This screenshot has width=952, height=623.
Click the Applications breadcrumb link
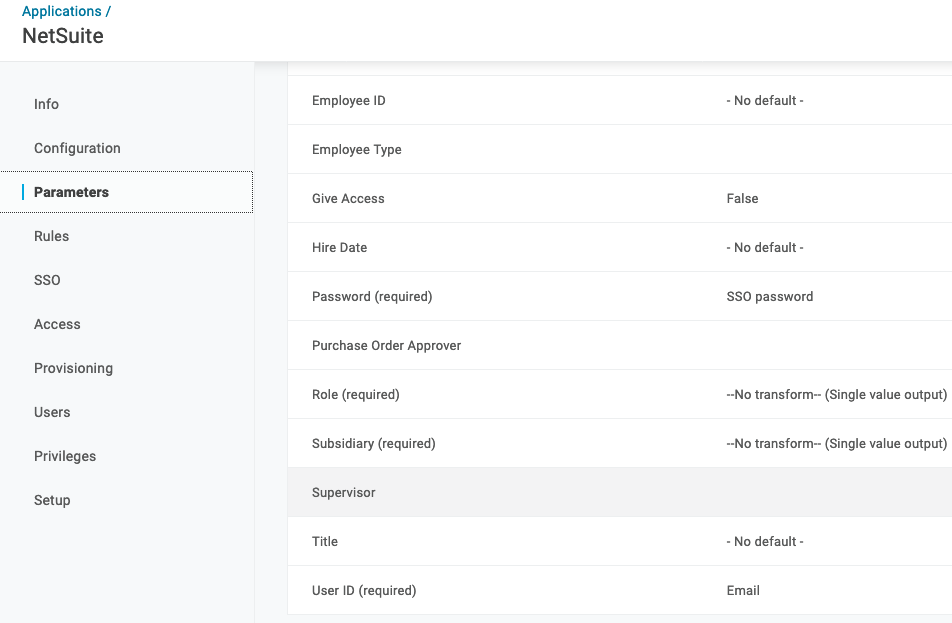(x=61, y=11)
